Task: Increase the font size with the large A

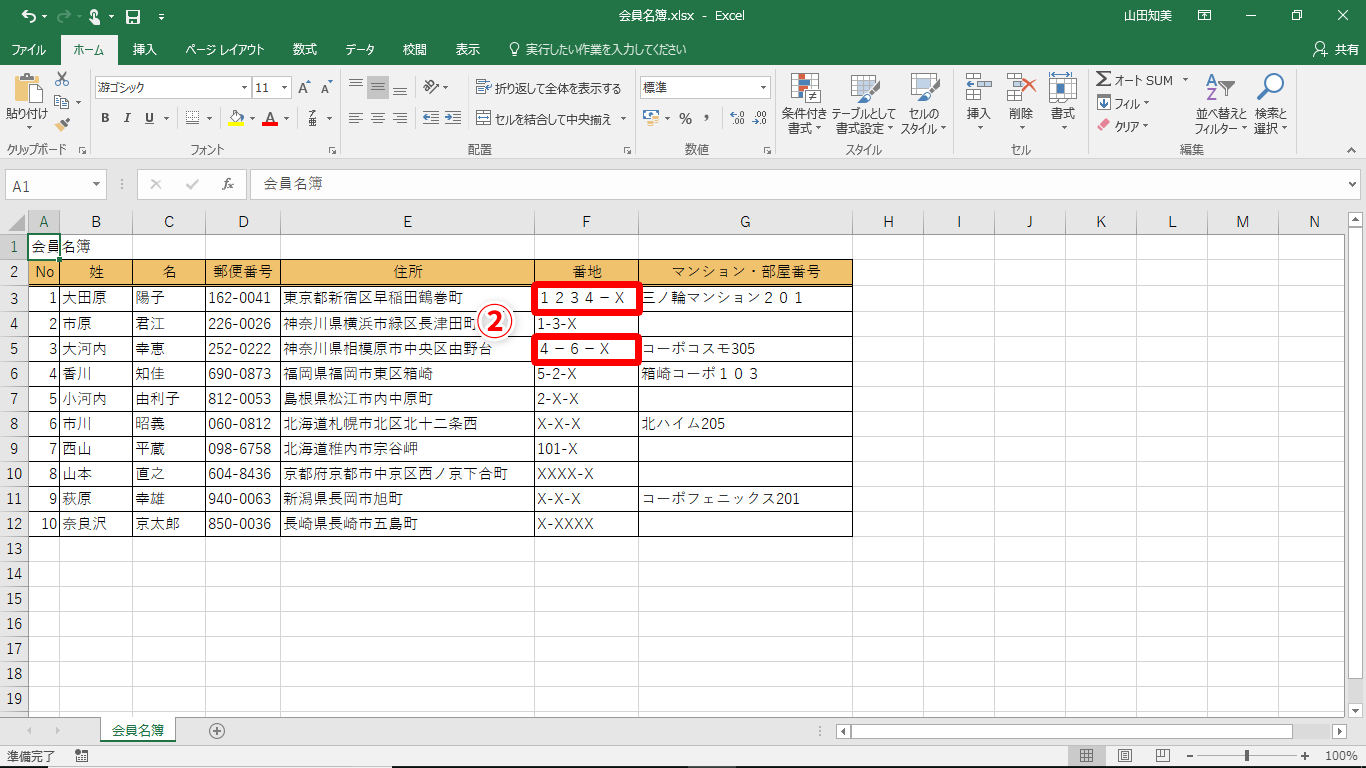Action: (x=304, y=88)
